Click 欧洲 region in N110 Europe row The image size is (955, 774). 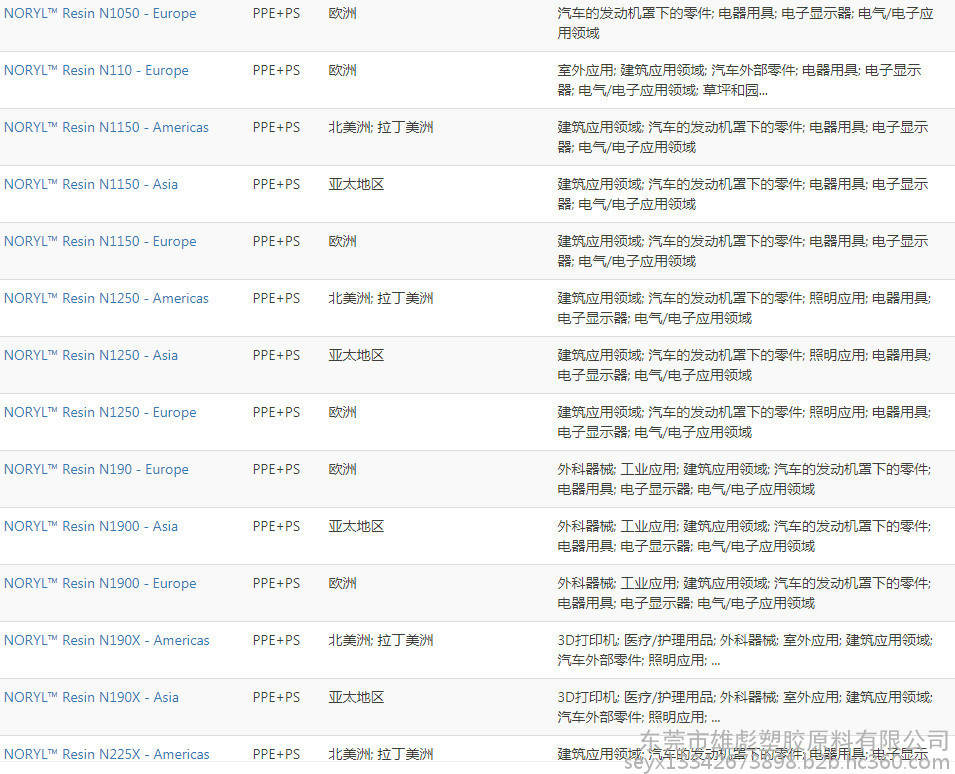click(342, 71)
